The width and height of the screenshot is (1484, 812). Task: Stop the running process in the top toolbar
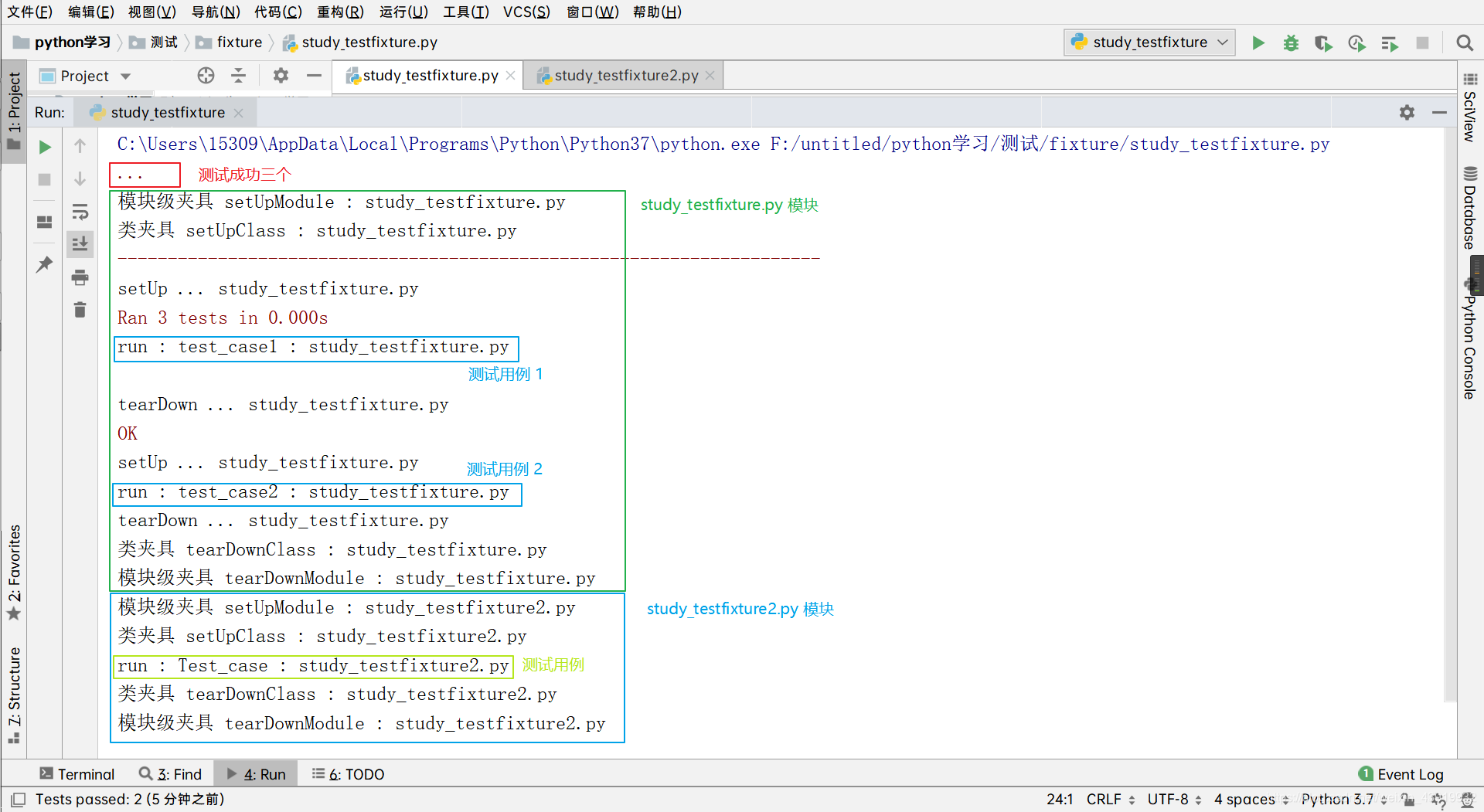click(1422, 42)
